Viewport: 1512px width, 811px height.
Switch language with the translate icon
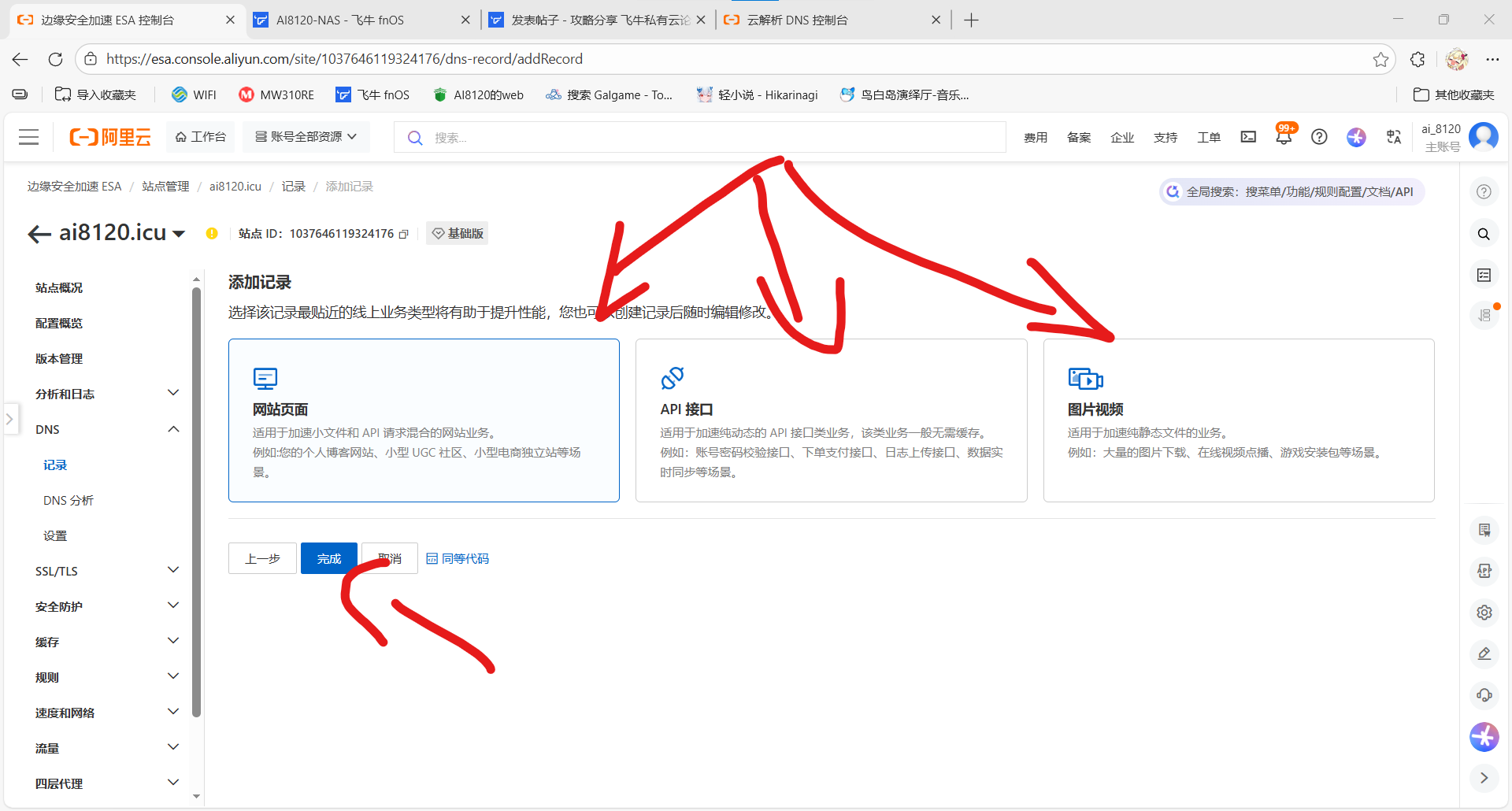1394,137
